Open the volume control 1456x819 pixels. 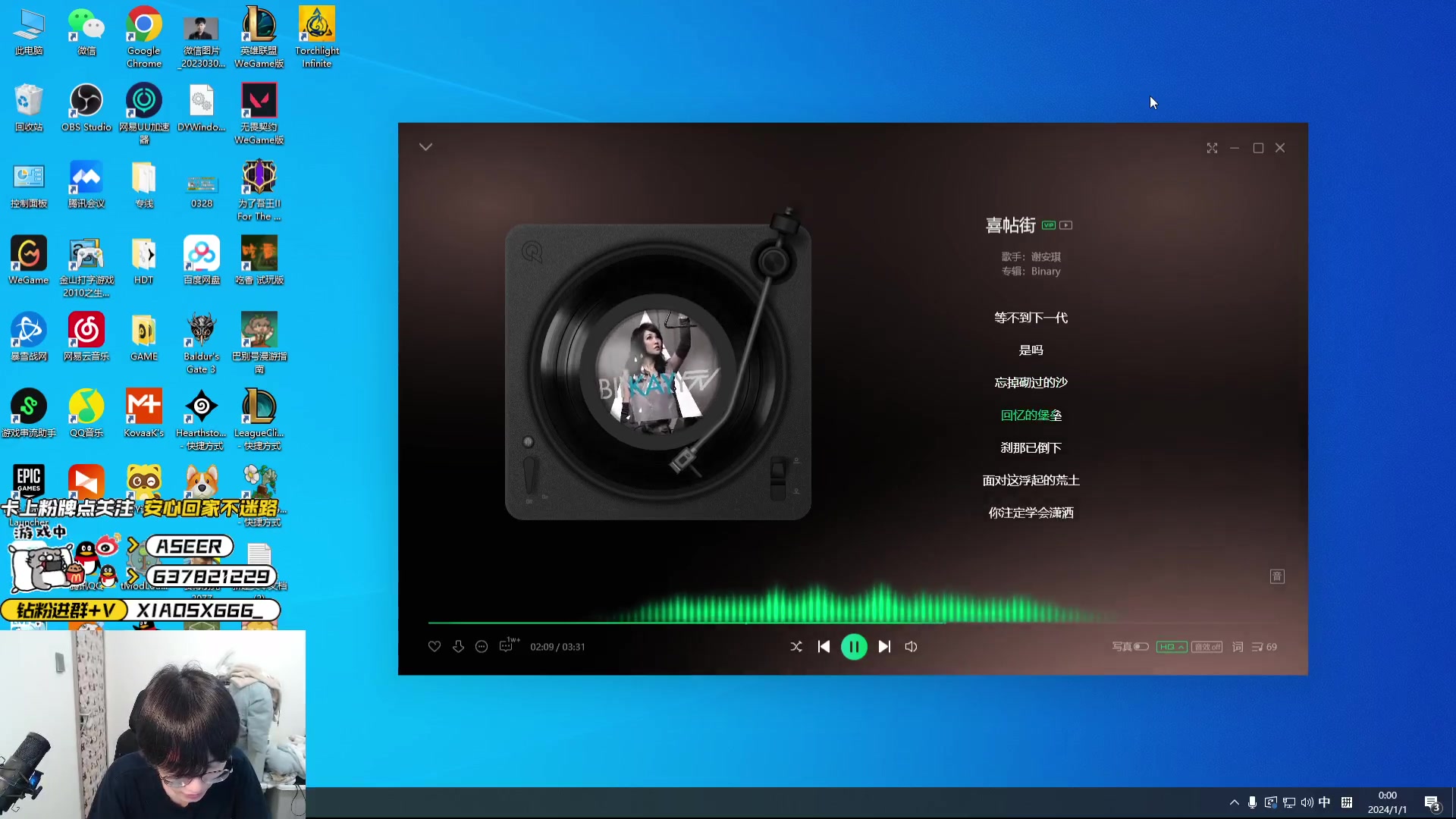[912, 647]
